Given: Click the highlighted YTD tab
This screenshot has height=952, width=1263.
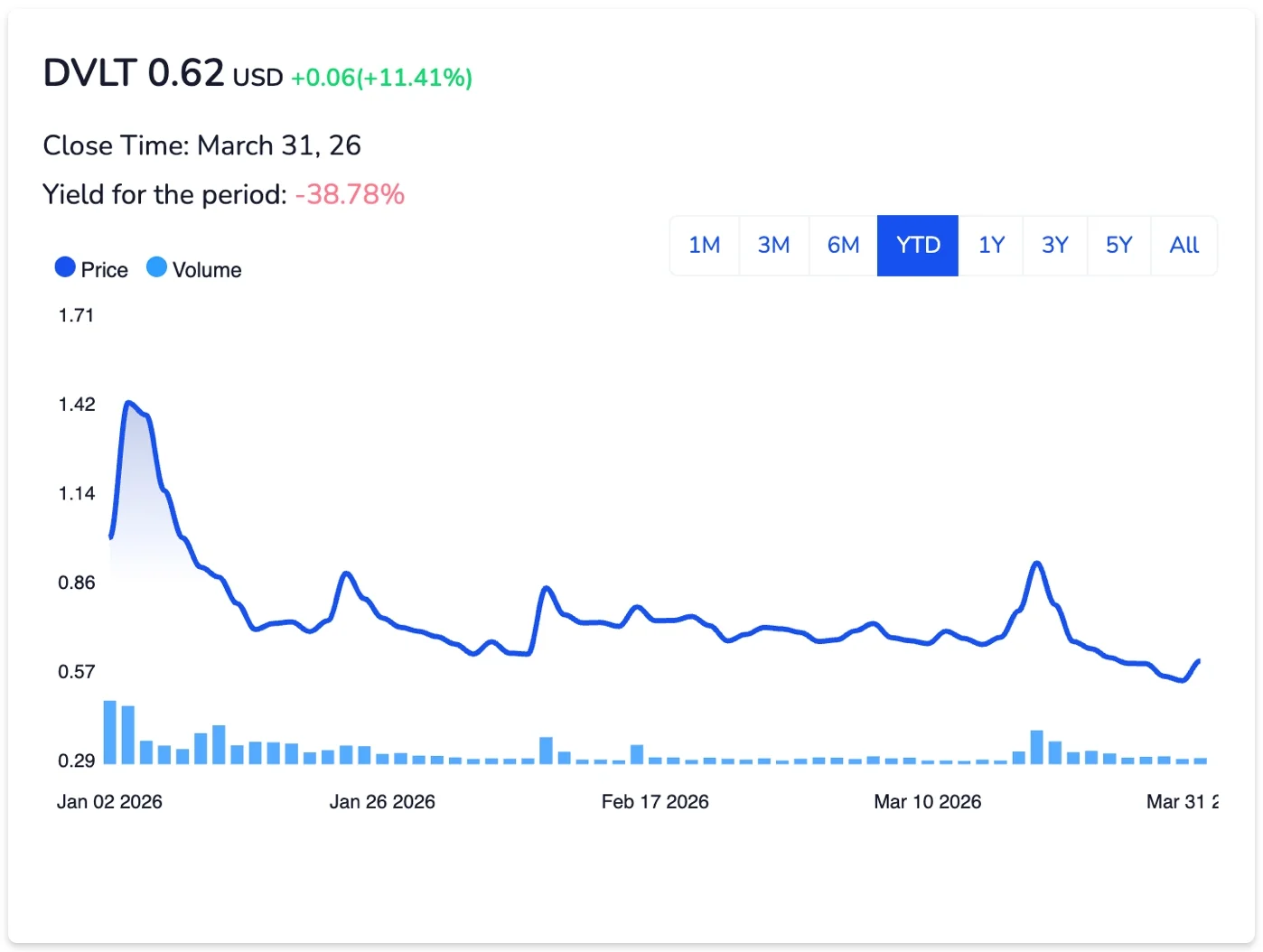Looking at the screenshot, I should [x=917, y=246].
